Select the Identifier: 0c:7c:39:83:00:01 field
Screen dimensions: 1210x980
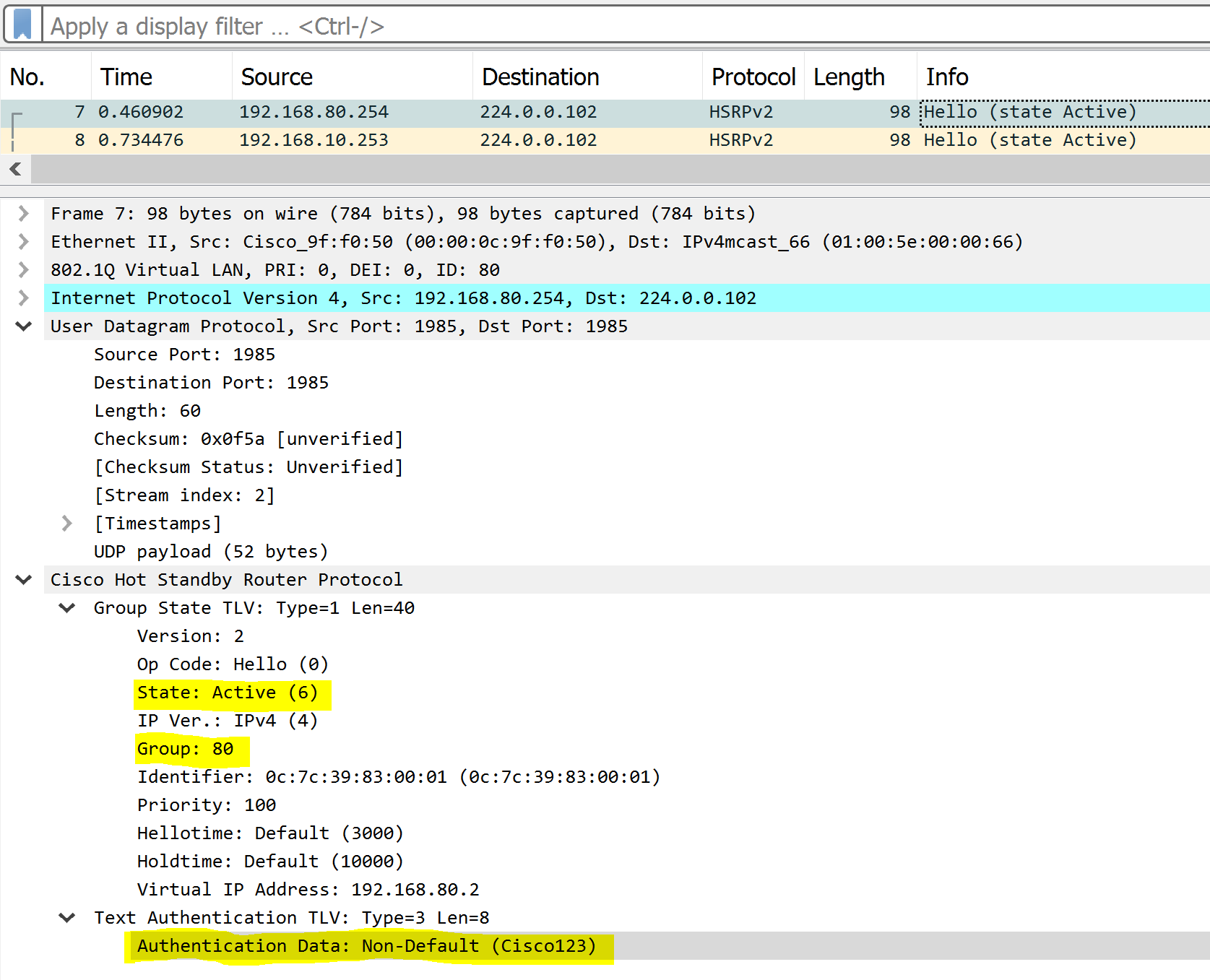pyautogui.click(x=399, y=777)
